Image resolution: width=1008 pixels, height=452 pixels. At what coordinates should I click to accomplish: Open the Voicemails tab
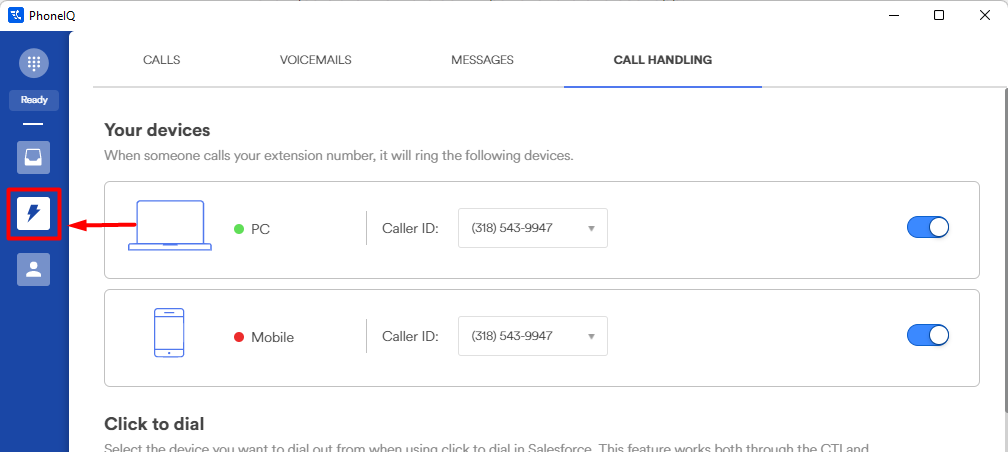point(316,60)
